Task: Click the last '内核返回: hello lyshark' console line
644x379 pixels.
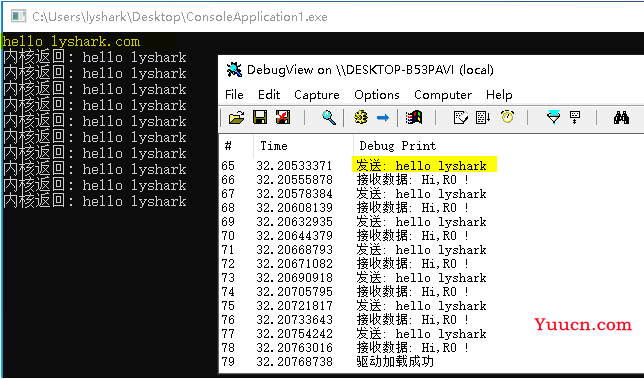Action: tap(95, 201)
